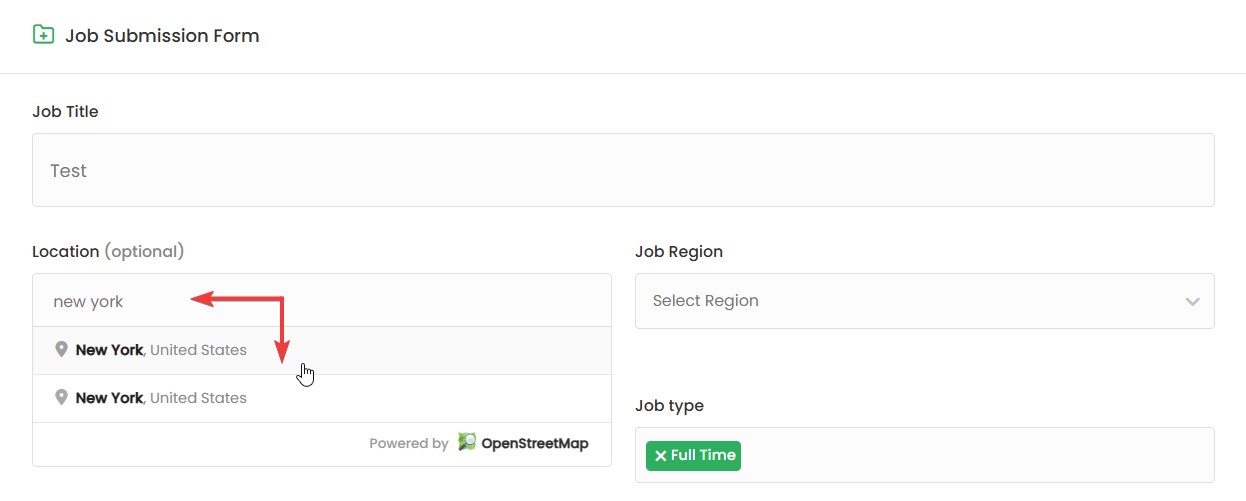Click the Job type label
Viewport: 1246px width, 501px height.
pyautogui.click(x=669, y=406)
